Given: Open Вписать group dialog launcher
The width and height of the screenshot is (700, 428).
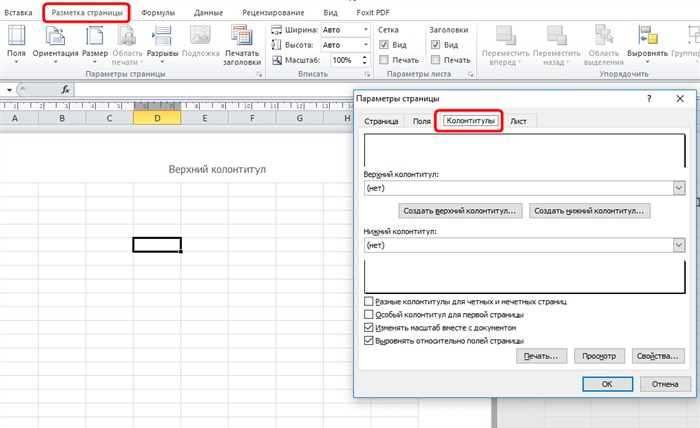Looking at the screenshot, I should [x=367, y=75].
